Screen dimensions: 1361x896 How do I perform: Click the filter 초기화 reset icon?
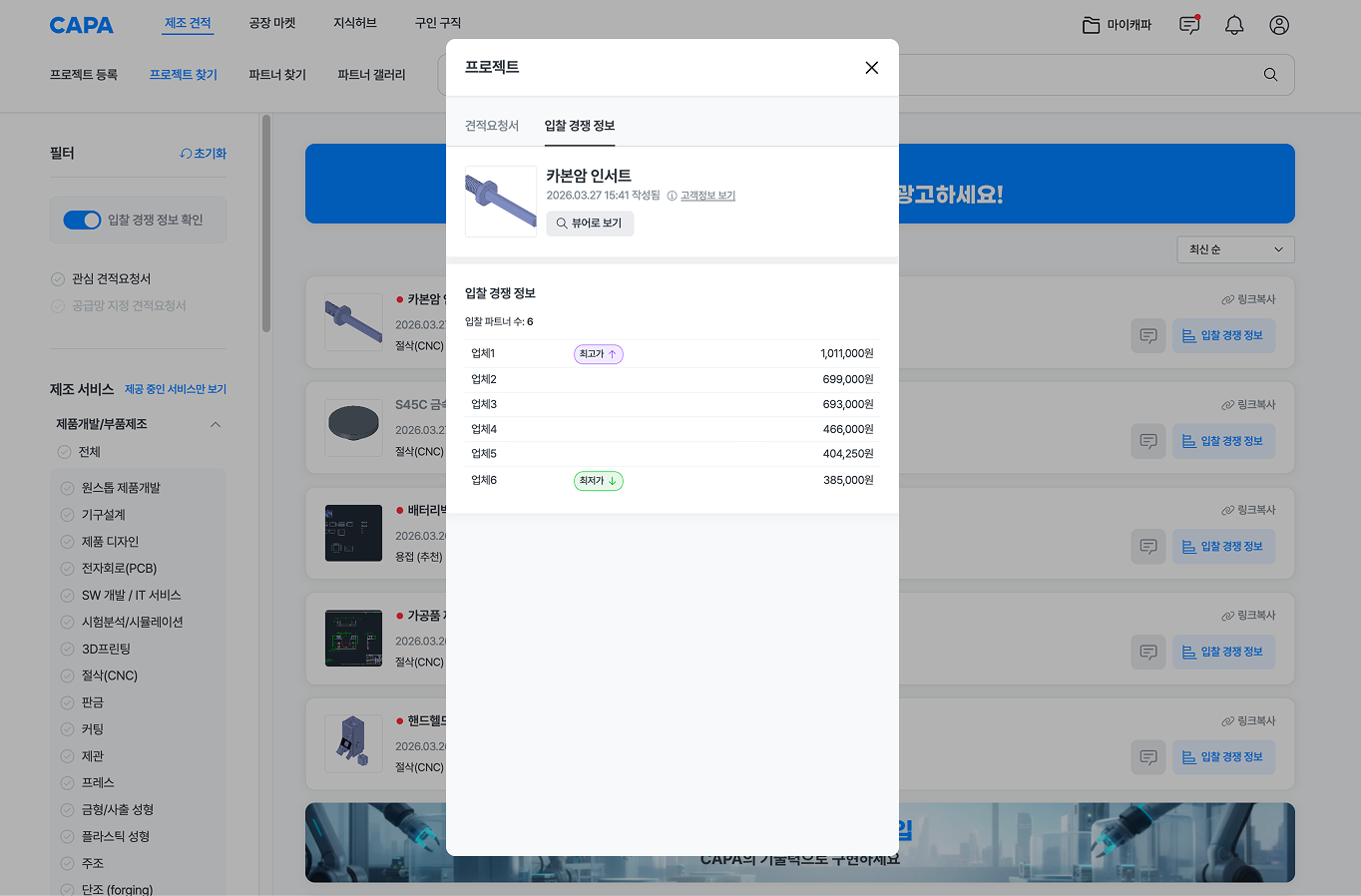tap(186, 154)
